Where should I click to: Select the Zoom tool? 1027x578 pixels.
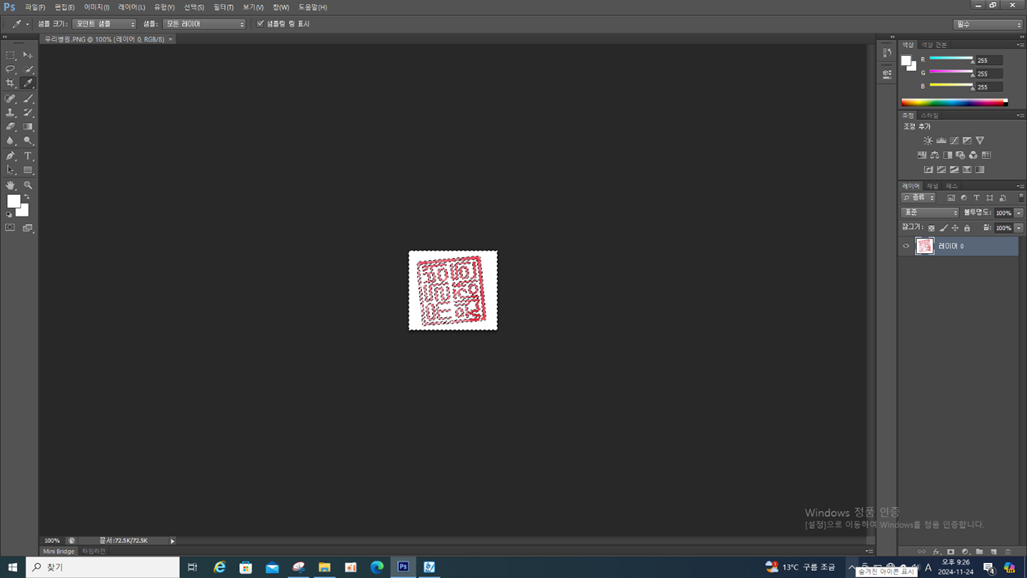(28, 185)
